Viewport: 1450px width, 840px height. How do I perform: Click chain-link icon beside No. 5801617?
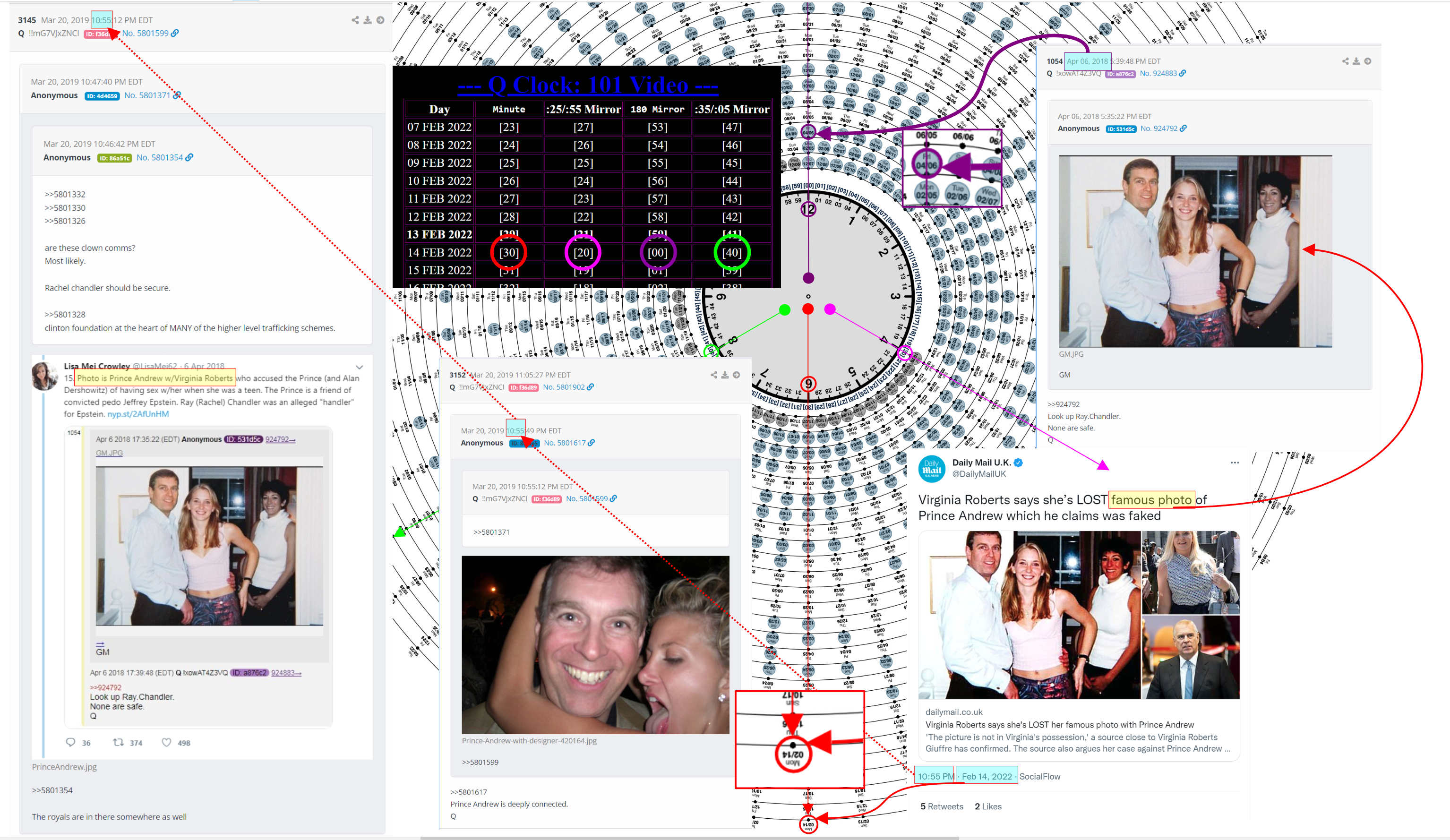pos(592,443)
